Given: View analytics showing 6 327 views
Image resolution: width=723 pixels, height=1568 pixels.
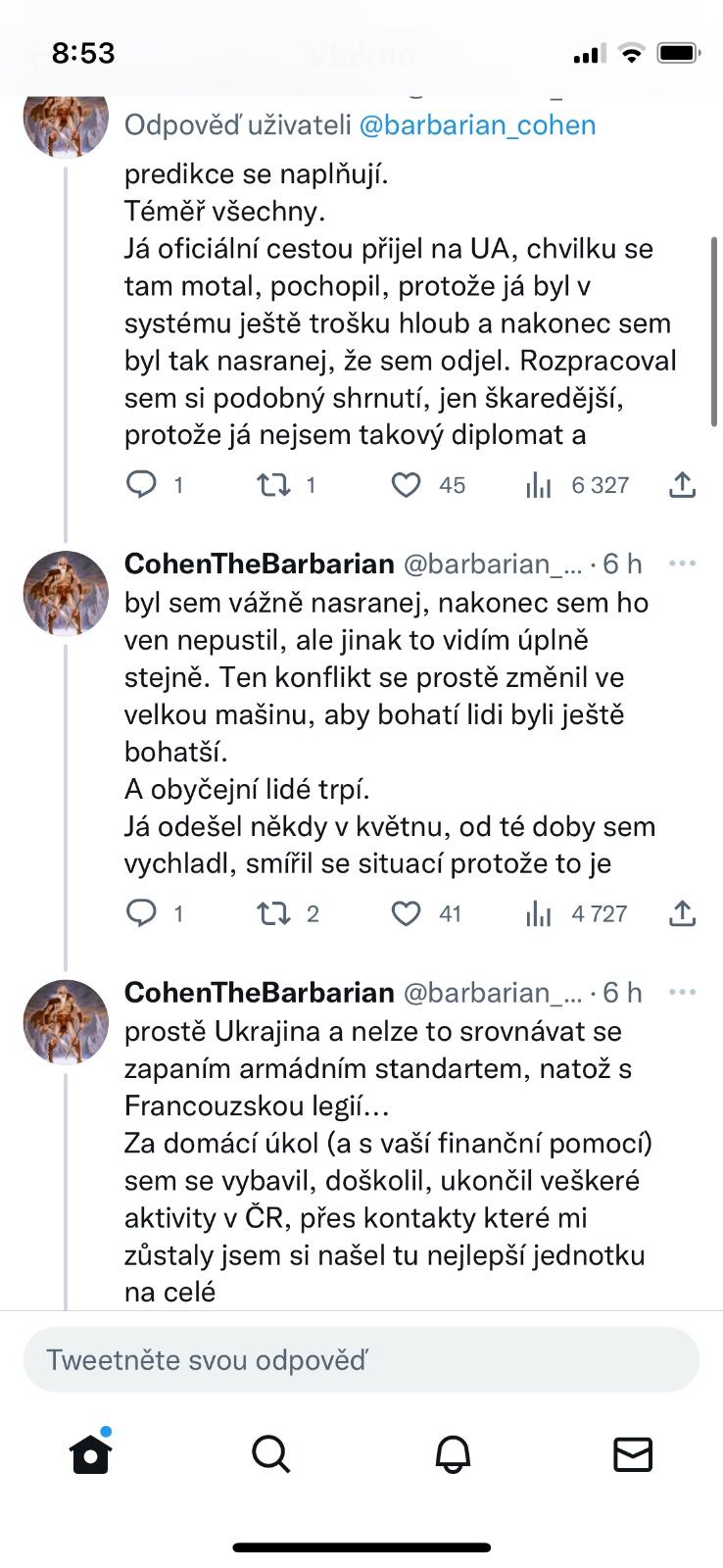Looking at the screenshot, I should pyautogui.click(x=539, y=485).
